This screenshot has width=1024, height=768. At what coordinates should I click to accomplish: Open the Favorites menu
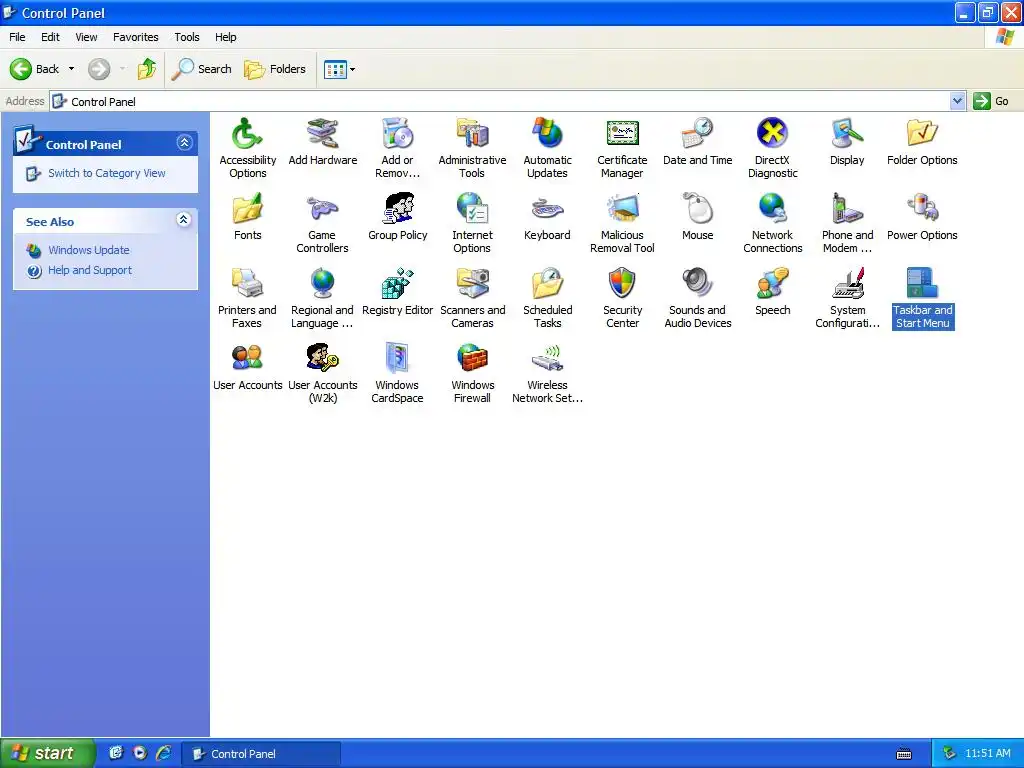tap(136, 37)
